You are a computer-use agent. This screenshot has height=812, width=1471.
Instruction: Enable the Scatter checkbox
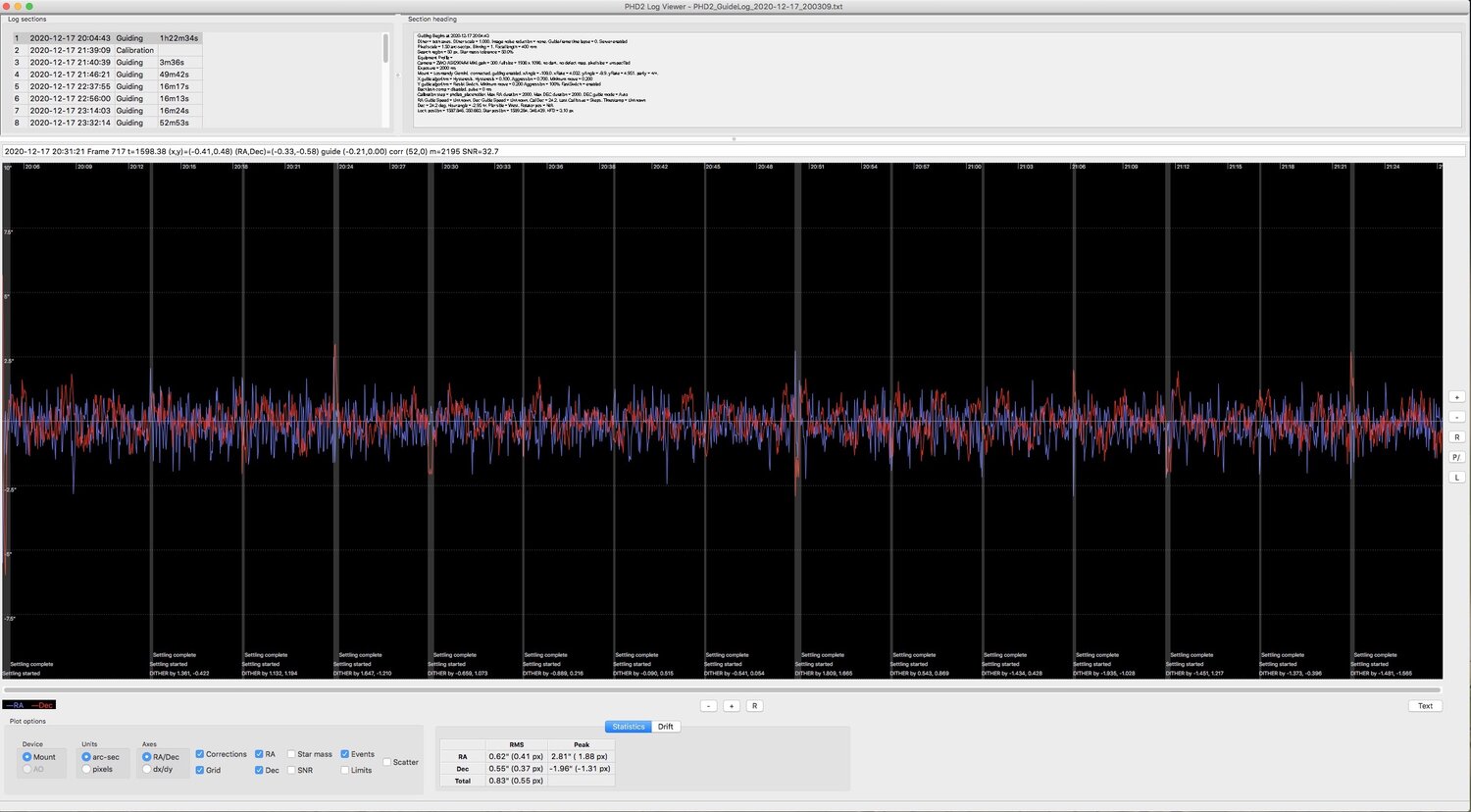(387, 762)
